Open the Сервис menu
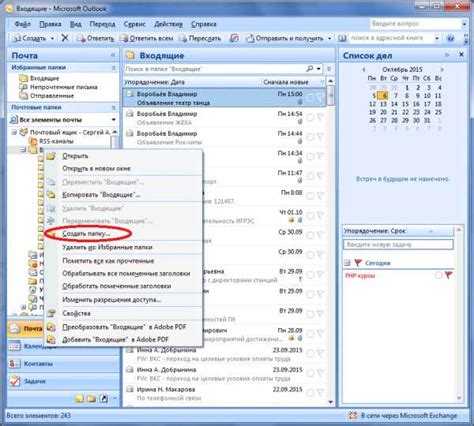 click(x=134, y=24)
